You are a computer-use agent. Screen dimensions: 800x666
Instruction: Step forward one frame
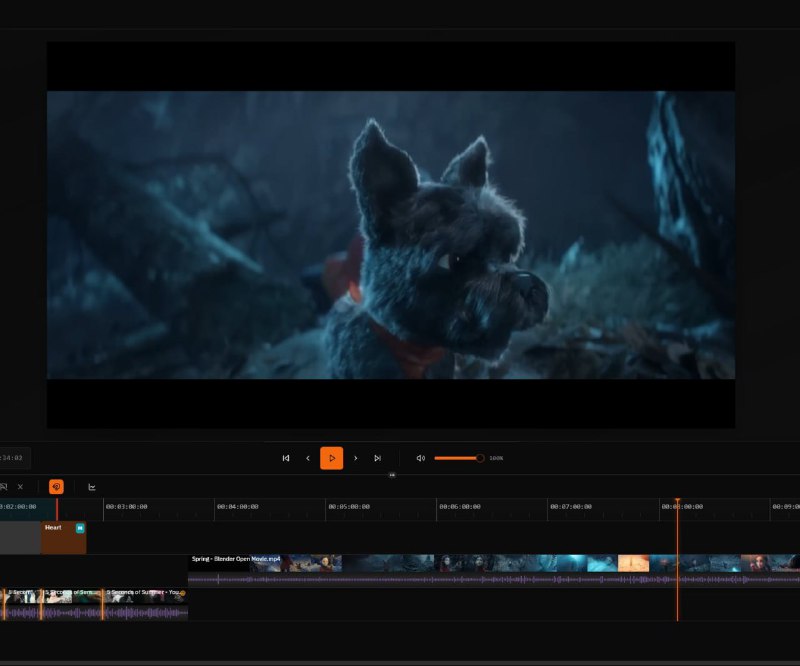click(x=355, y=458)
